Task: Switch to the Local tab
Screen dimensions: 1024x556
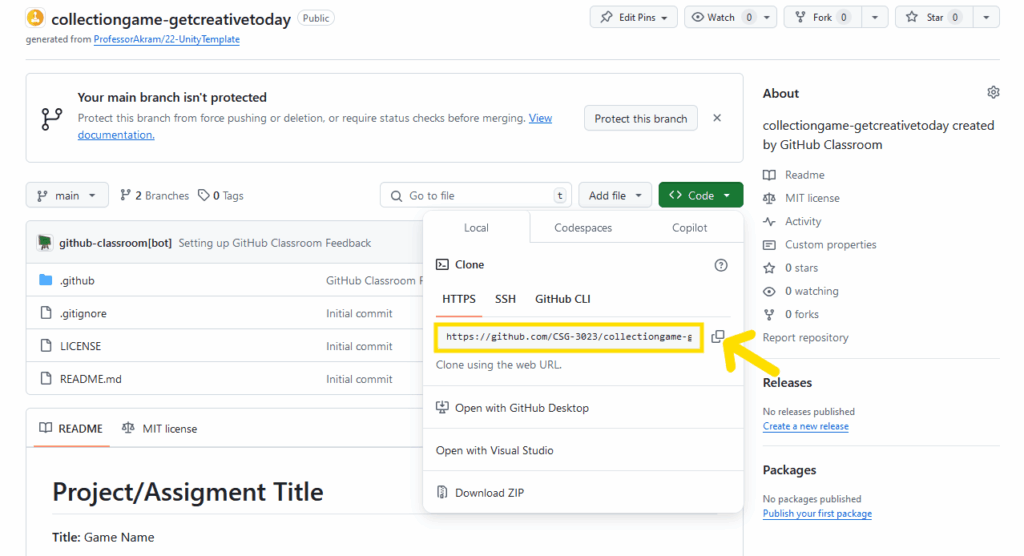Action: (x=476, y=228)
